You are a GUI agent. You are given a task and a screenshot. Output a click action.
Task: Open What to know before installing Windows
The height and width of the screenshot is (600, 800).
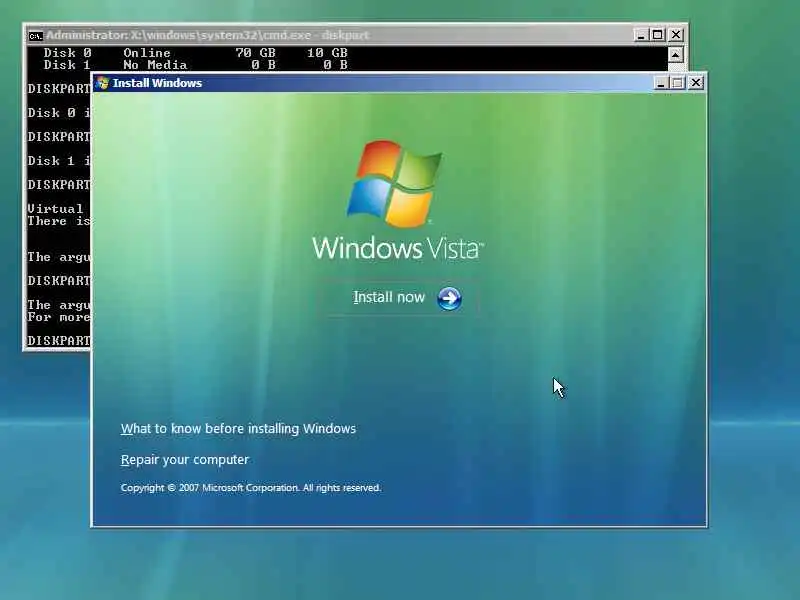pyautogui.click(x=238, y=429)
